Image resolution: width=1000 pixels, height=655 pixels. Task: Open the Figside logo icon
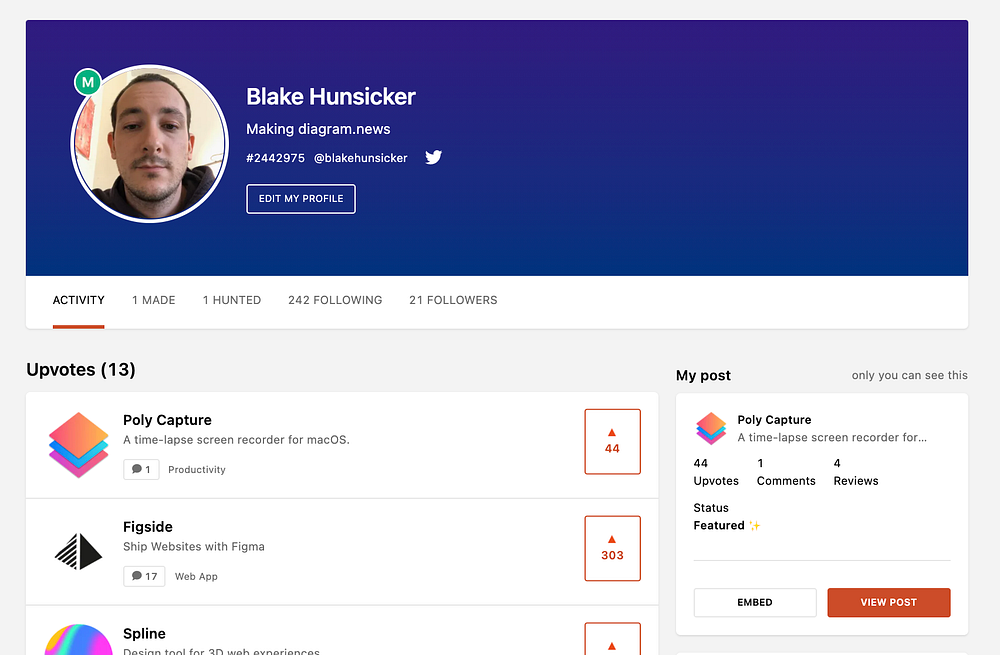78,551
